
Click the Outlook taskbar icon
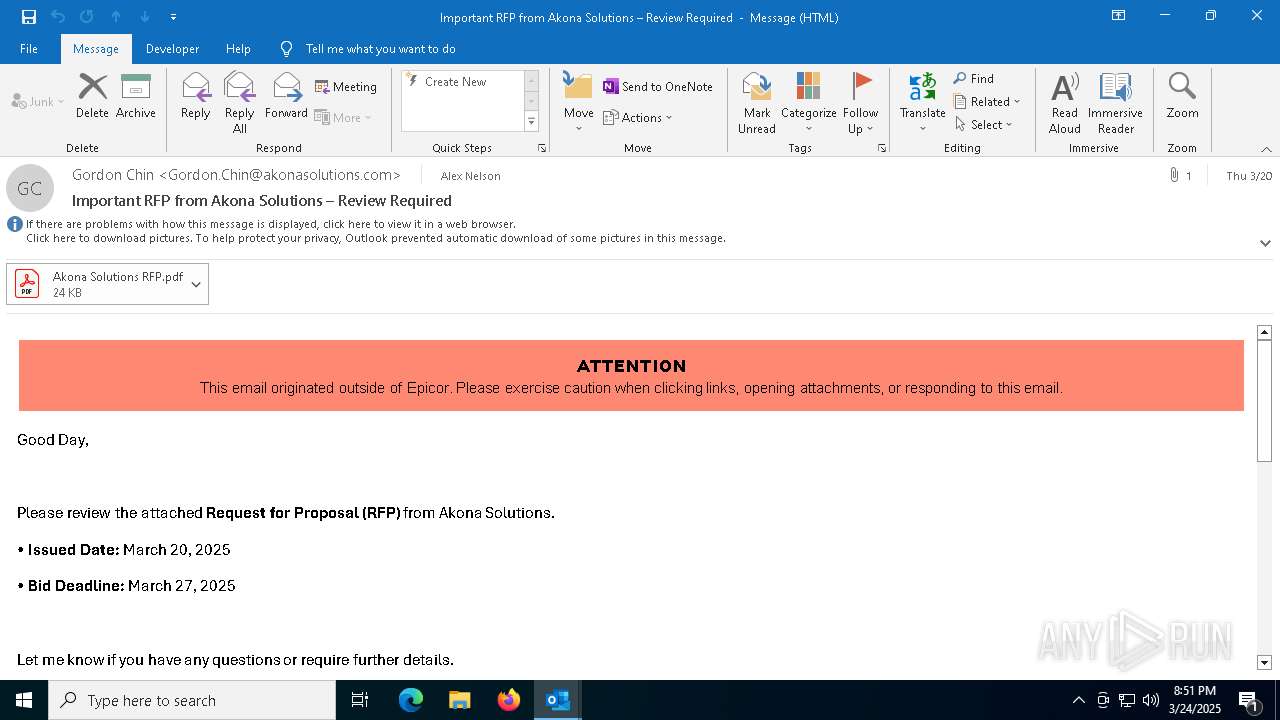(x=558, y=700)
